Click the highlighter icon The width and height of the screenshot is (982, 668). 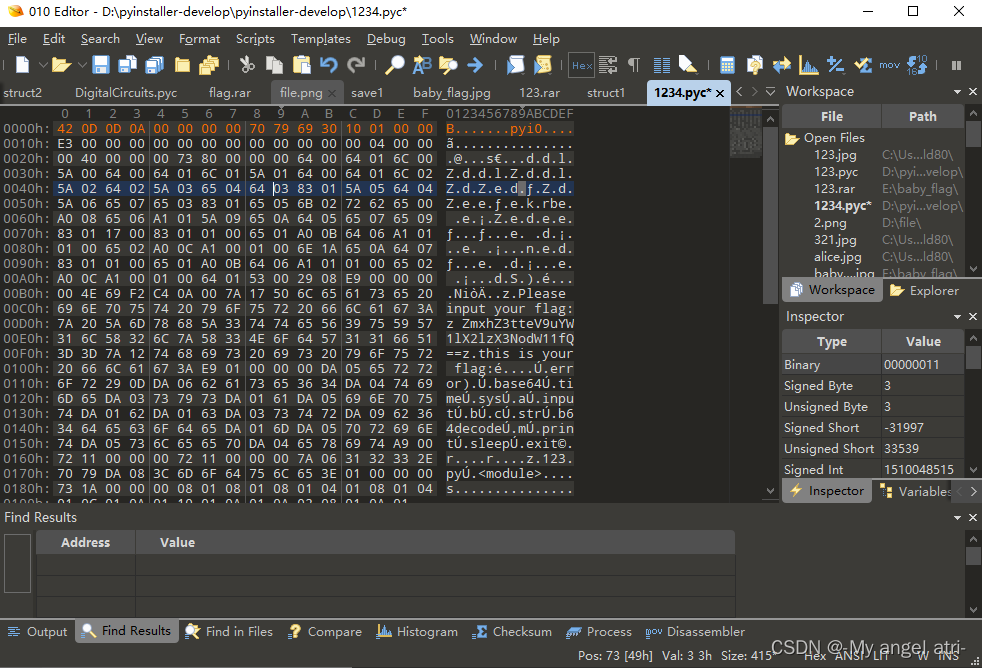click(x=688, y=64)
